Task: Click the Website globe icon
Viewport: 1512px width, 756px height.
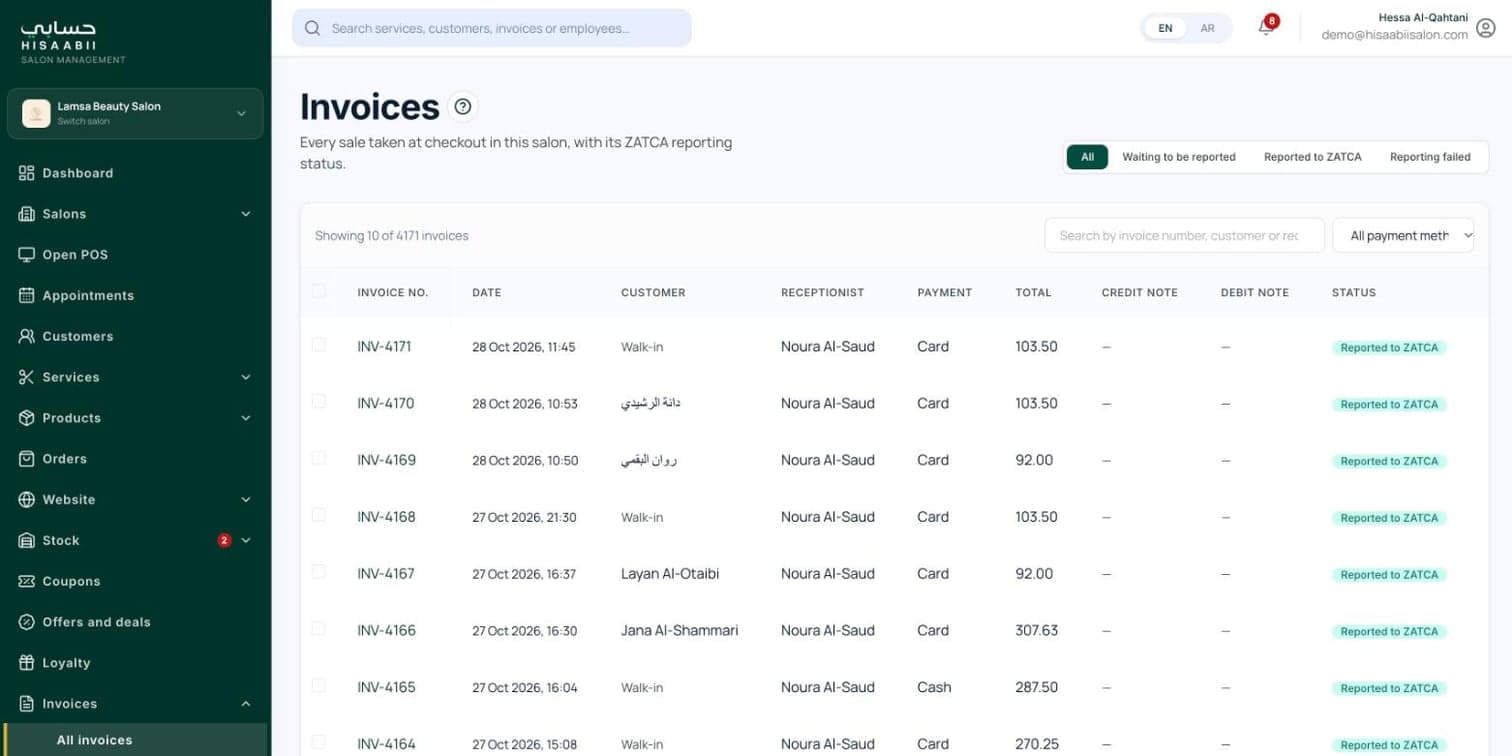Action: point(27,500)
